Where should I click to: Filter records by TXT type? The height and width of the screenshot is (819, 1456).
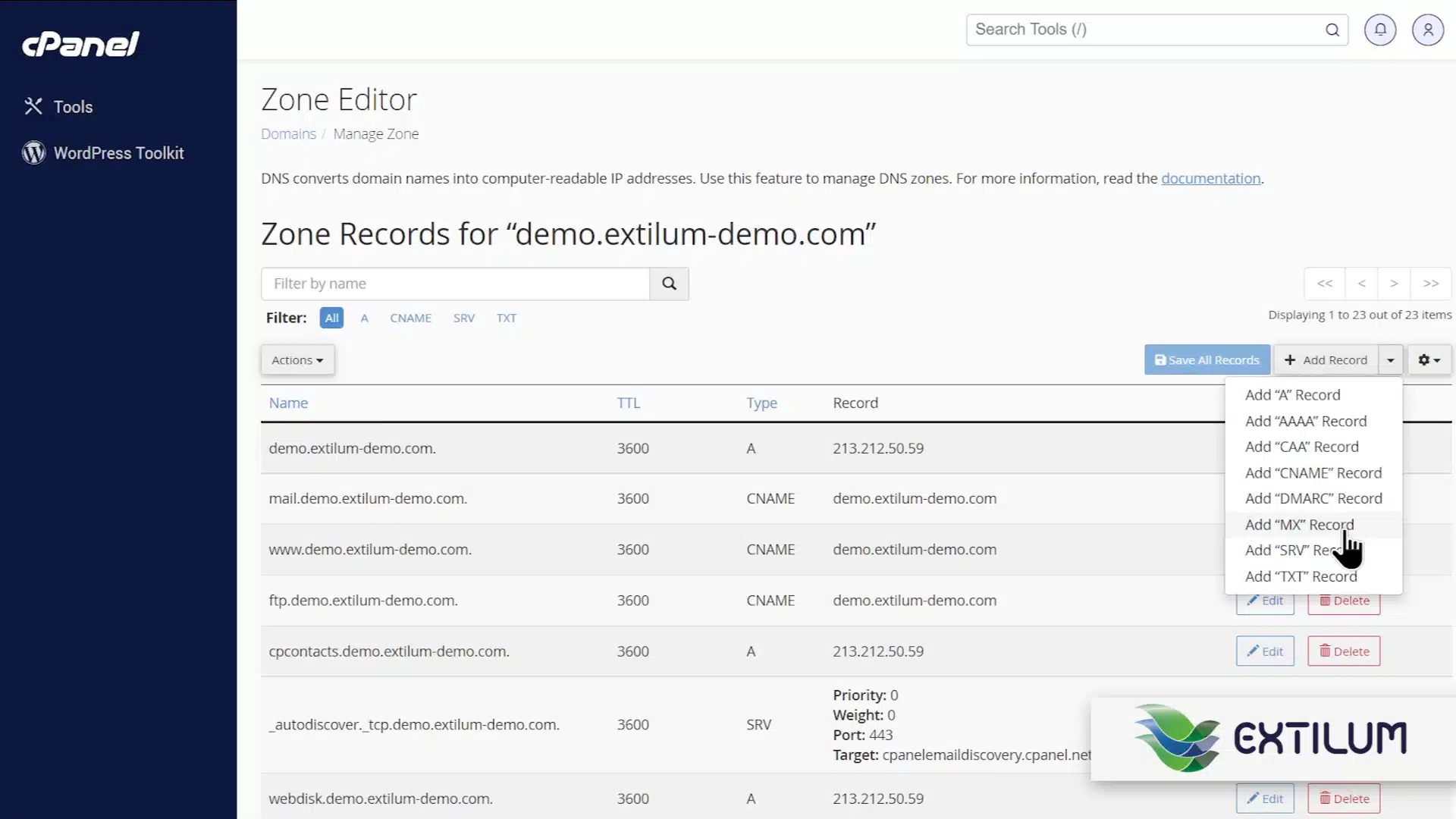[506, 318]
